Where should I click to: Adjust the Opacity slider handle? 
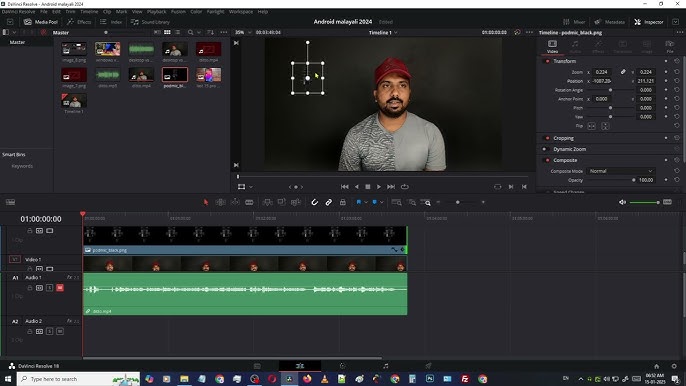633,180
